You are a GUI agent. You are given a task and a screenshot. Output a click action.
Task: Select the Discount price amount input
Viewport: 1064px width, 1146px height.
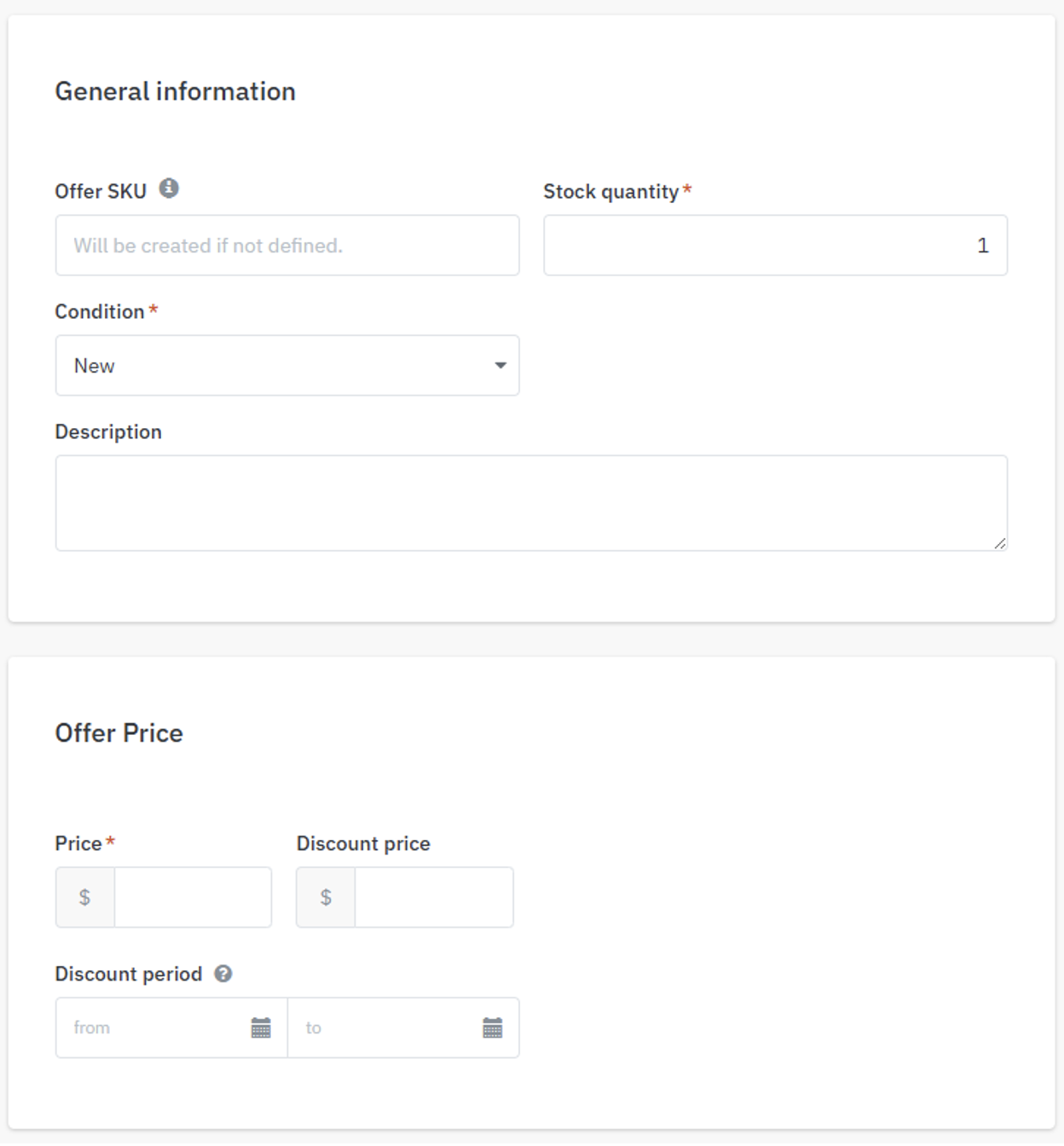coord(435,897)
